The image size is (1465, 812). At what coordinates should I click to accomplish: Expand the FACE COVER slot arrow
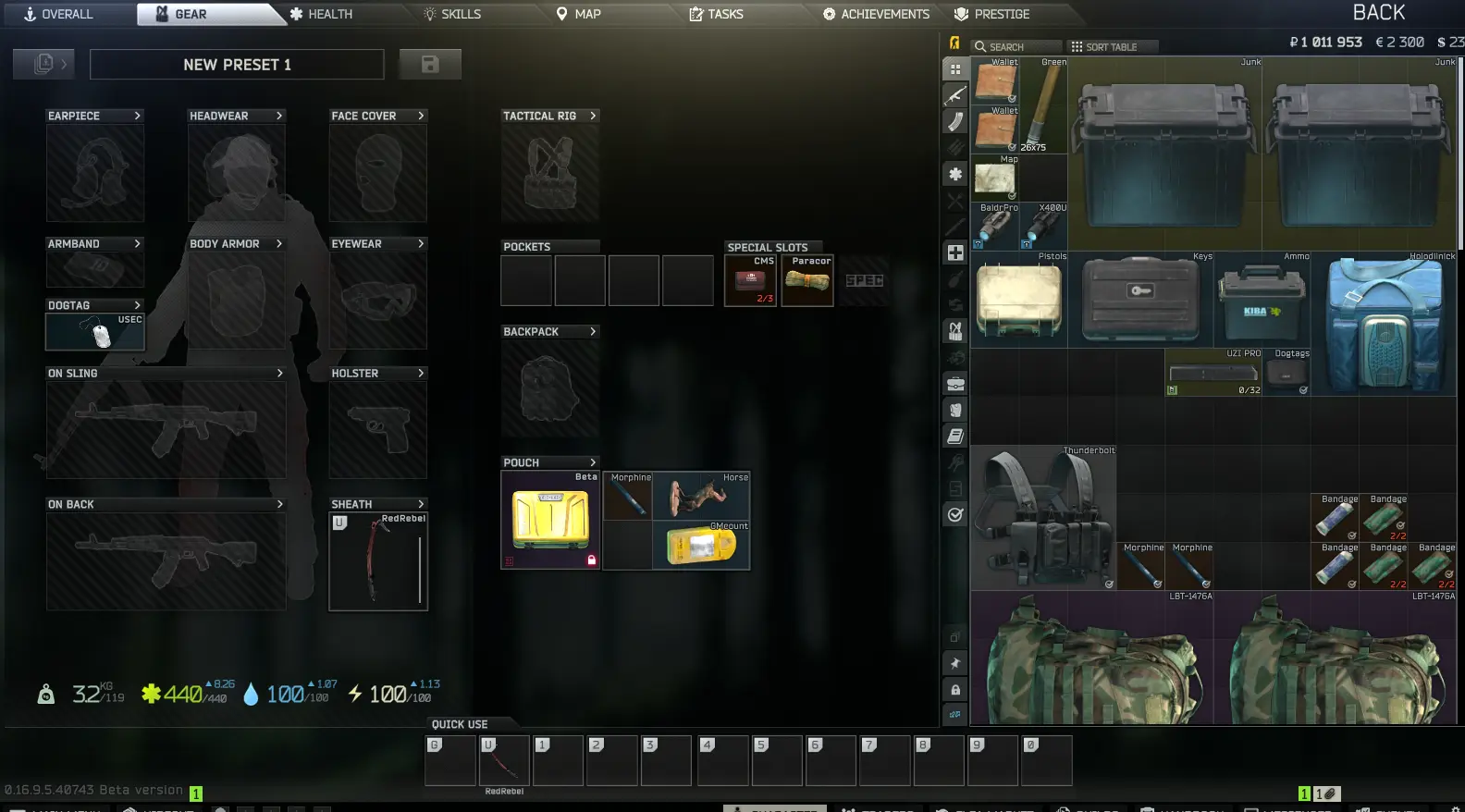point(421,116)
